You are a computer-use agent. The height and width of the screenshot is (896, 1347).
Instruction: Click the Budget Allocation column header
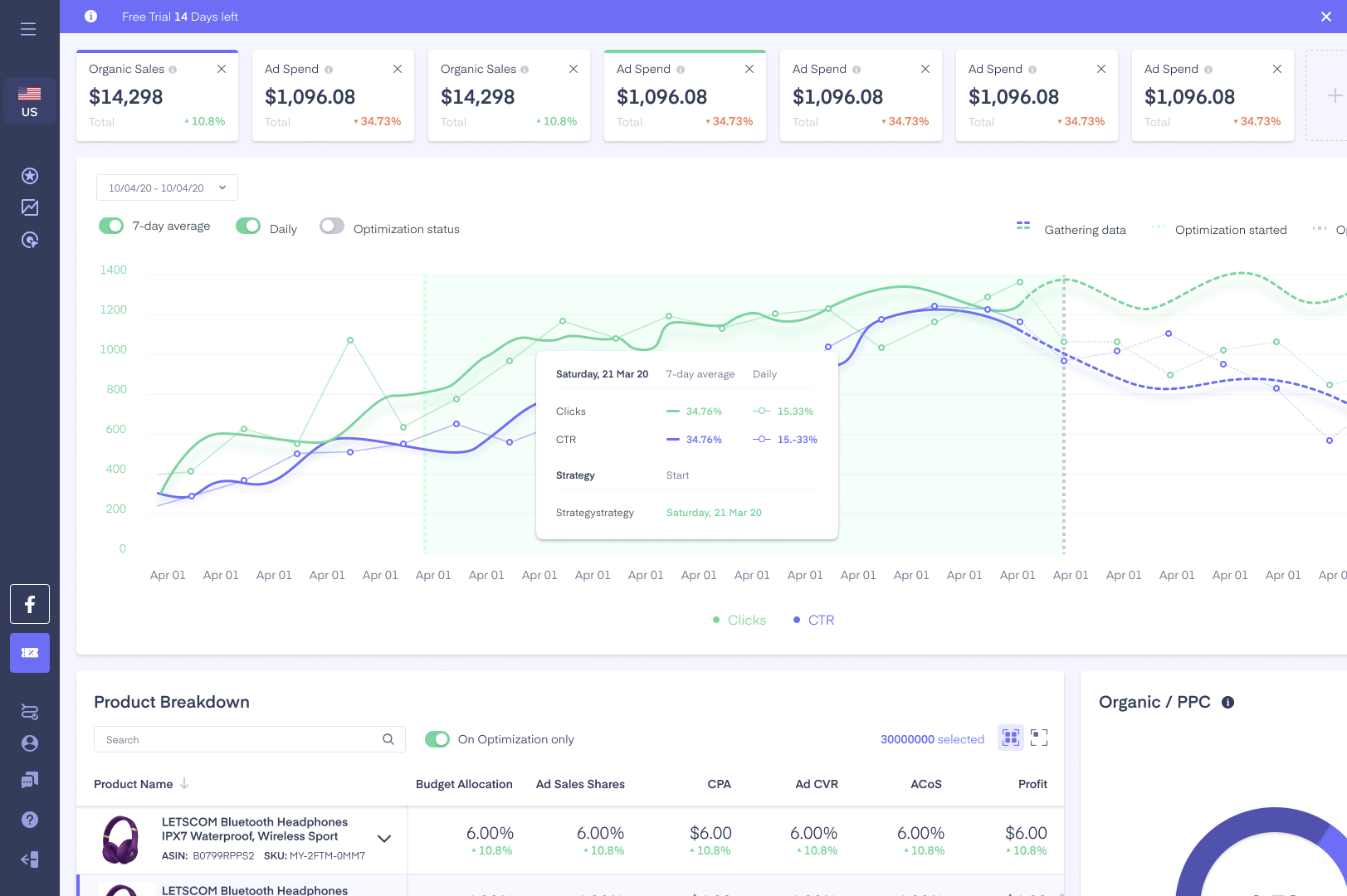coord(464,784)
